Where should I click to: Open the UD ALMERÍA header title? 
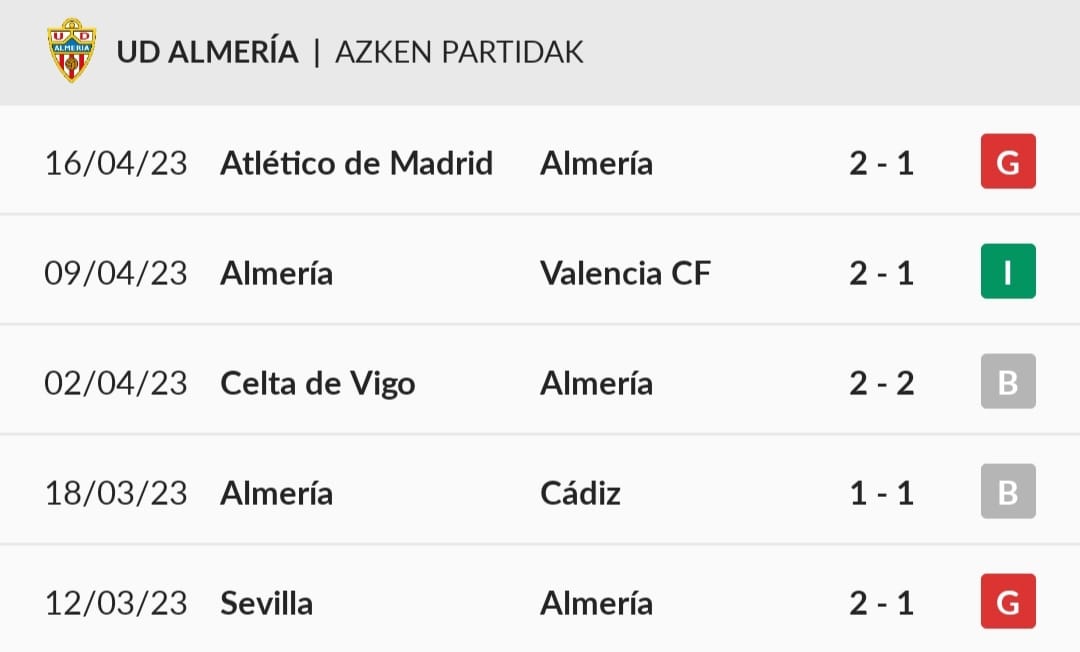[207, 52]
